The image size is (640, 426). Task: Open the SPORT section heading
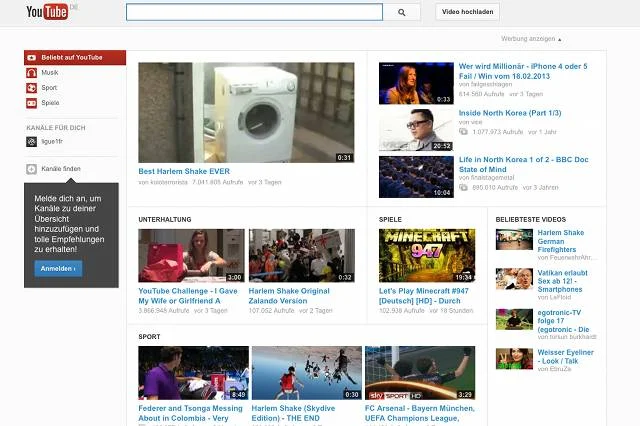pos(149,337)
